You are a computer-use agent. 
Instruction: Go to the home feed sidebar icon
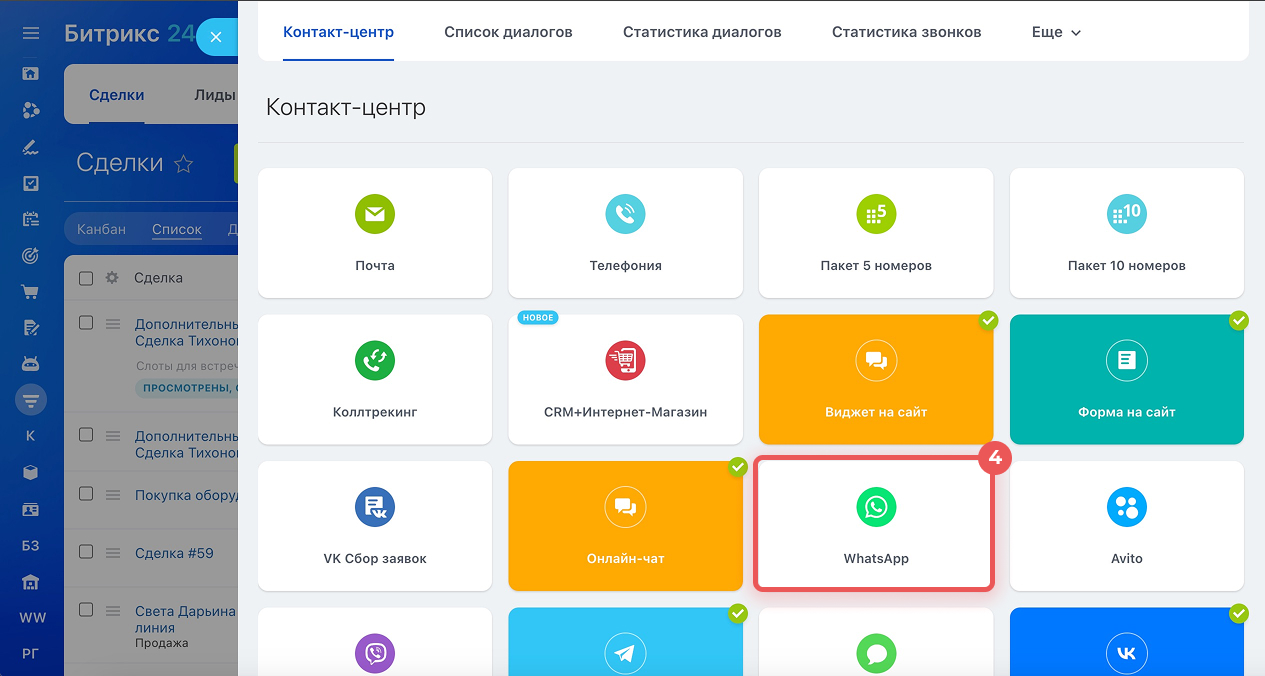tap(31, 73)
